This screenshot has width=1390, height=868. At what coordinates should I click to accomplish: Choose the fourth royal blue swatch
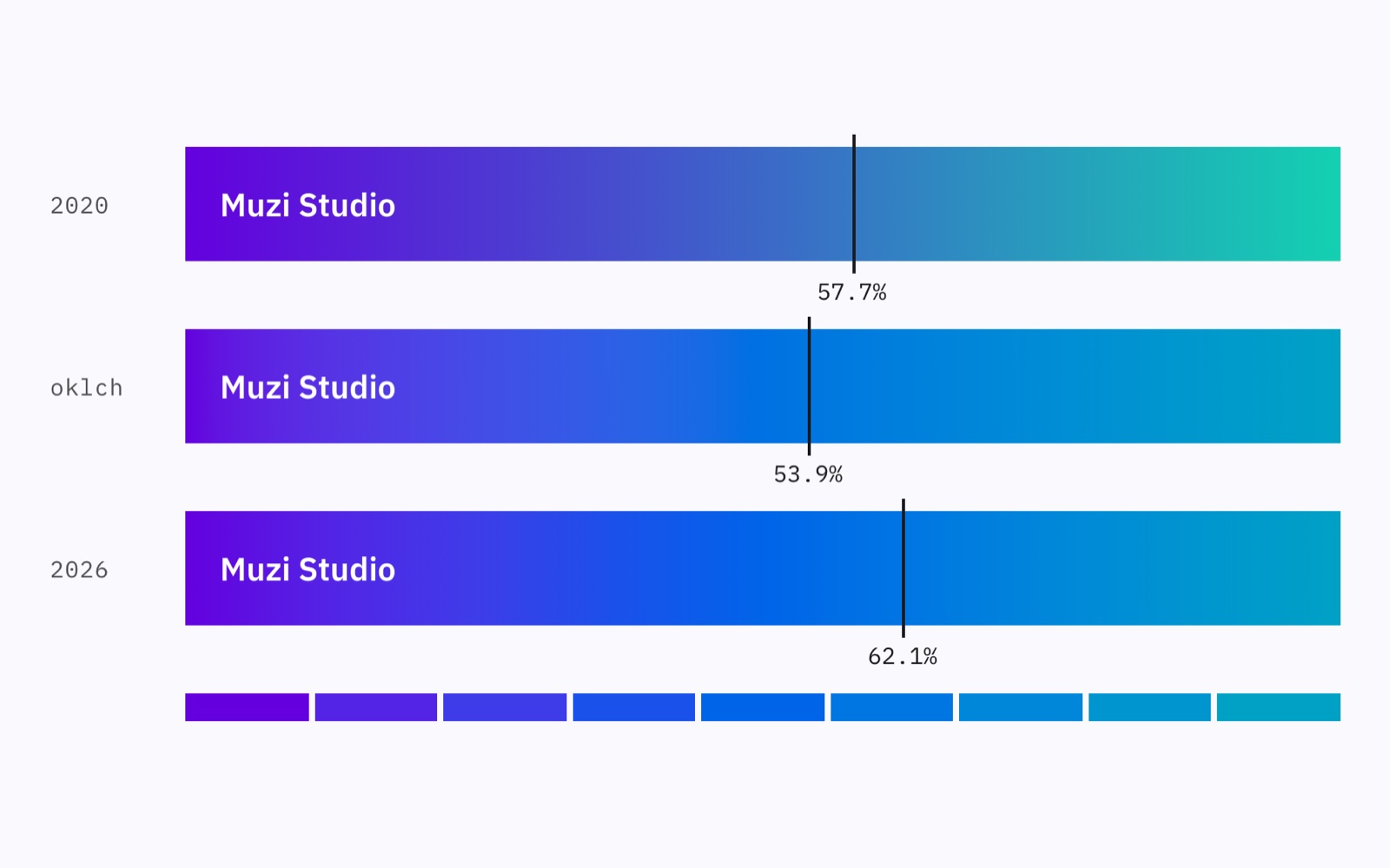[634, 707]
